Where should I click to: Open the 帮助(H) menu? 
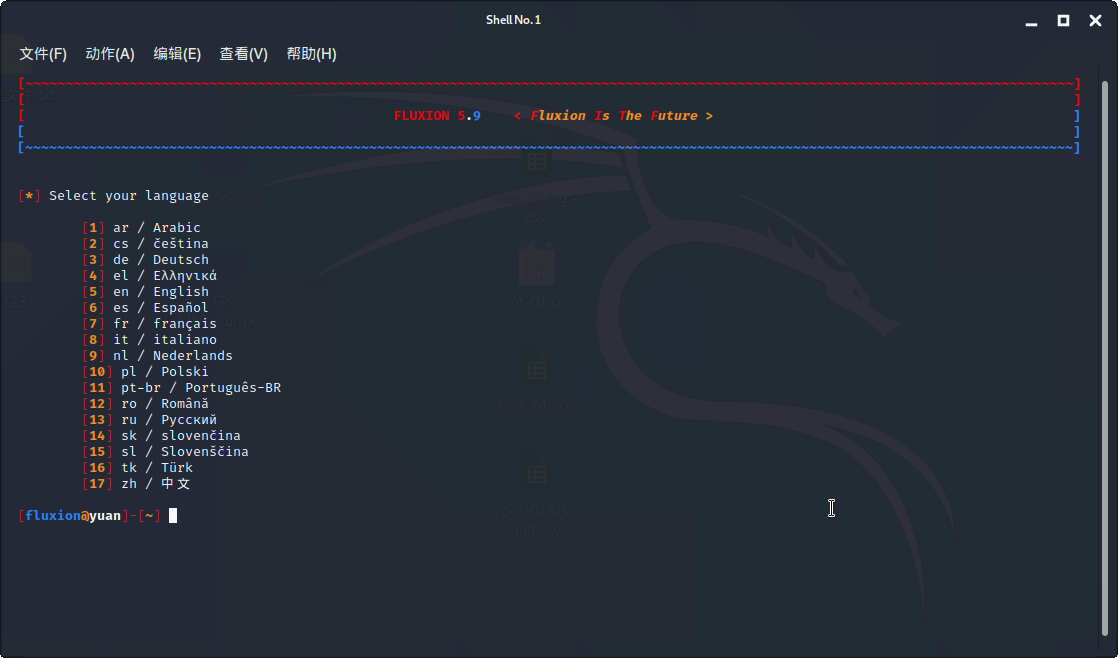pyautogui.click(x=311, y=54)
